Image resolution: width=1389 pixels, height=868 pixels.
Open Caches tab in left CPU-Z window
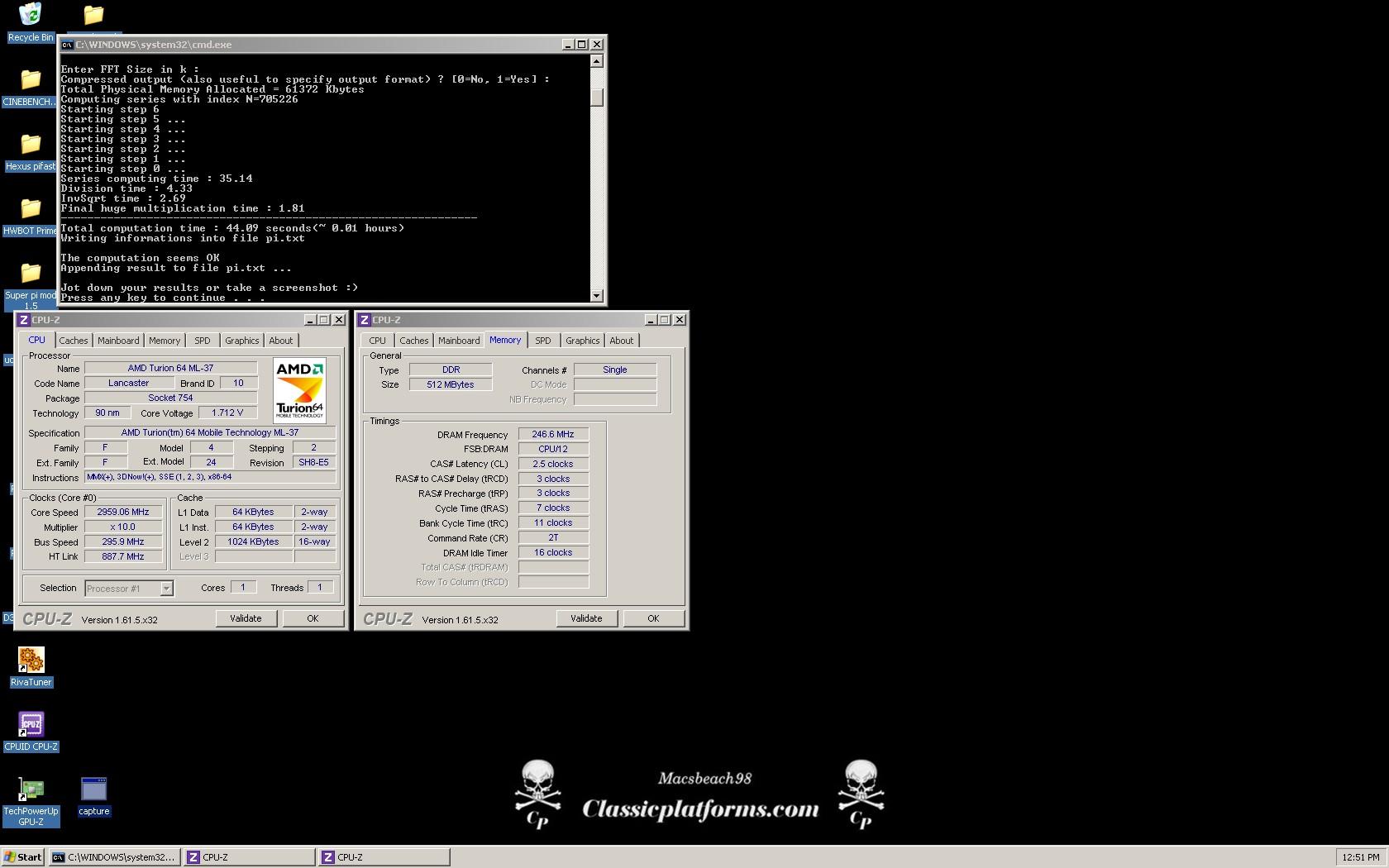pyautogui.click(x=74, y=341)
